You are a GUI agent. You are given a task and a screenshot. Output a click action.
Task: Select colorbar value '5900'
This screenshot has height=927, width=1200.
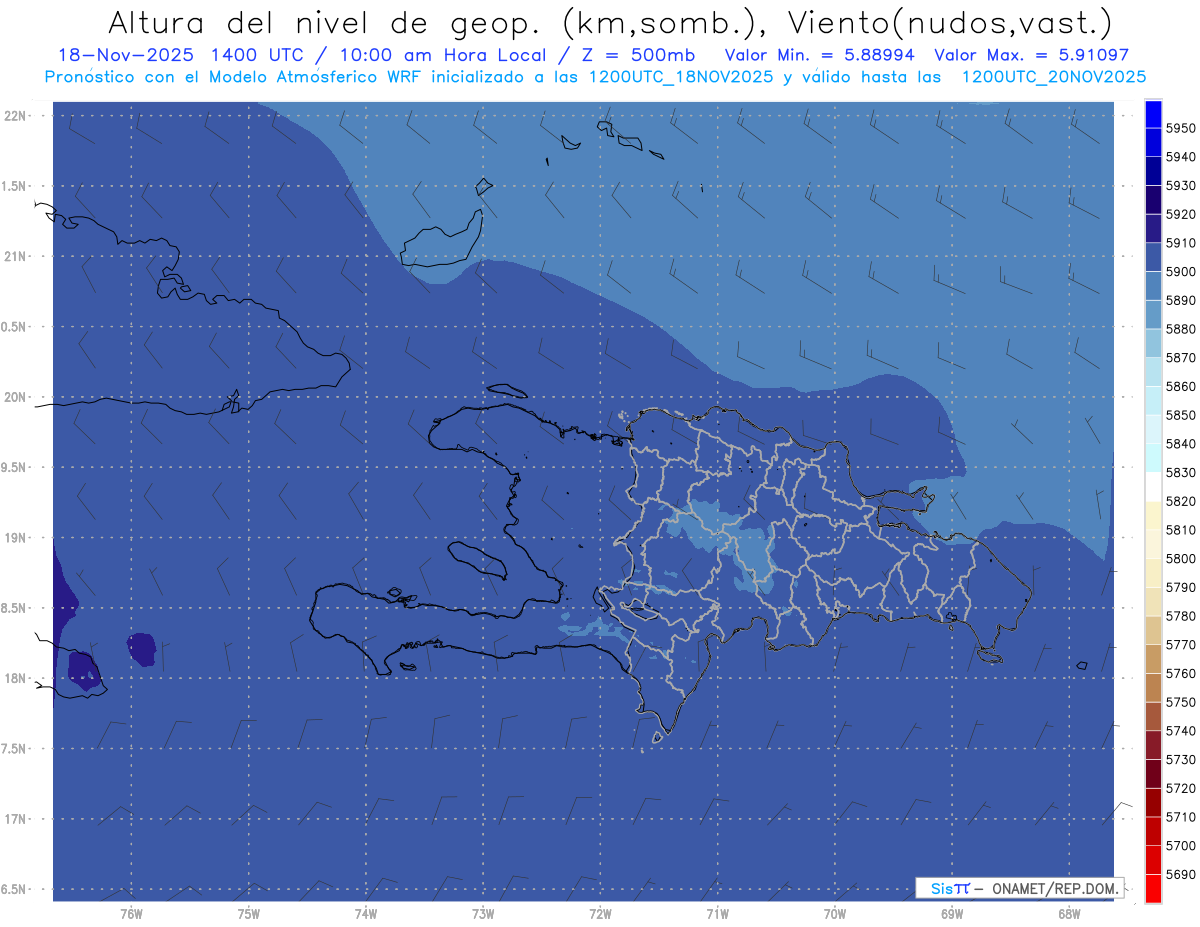coord(1182,271)
